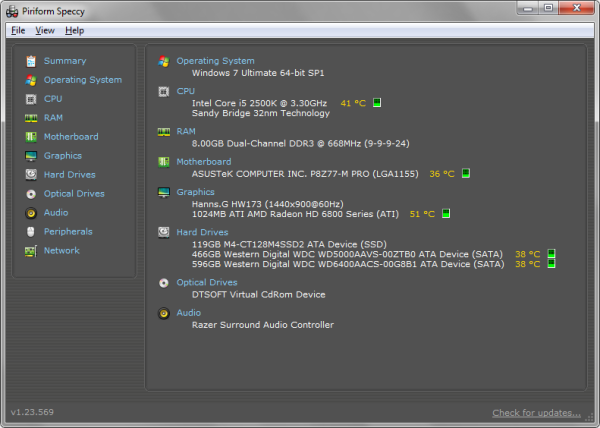
Task: Click the DTSOFT Virtual CdRom Device text
Action: tap(259, 295)
